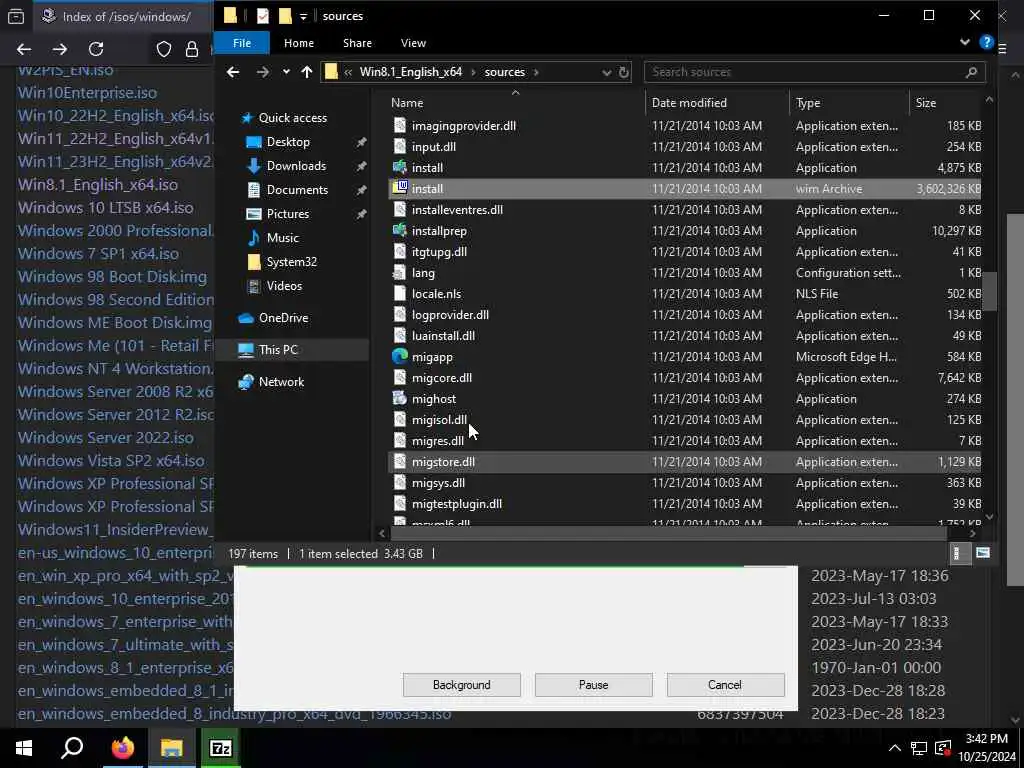Viewport: 1024px width, 768px height.
Task: Select the migstore.dll file
Action: coord(685,462)
